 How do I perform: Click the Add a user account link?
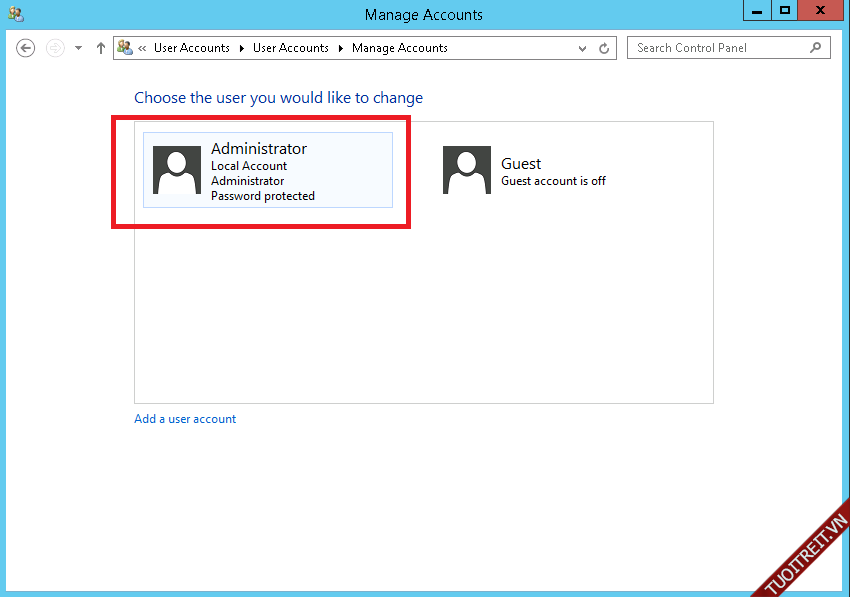point(185,419)
